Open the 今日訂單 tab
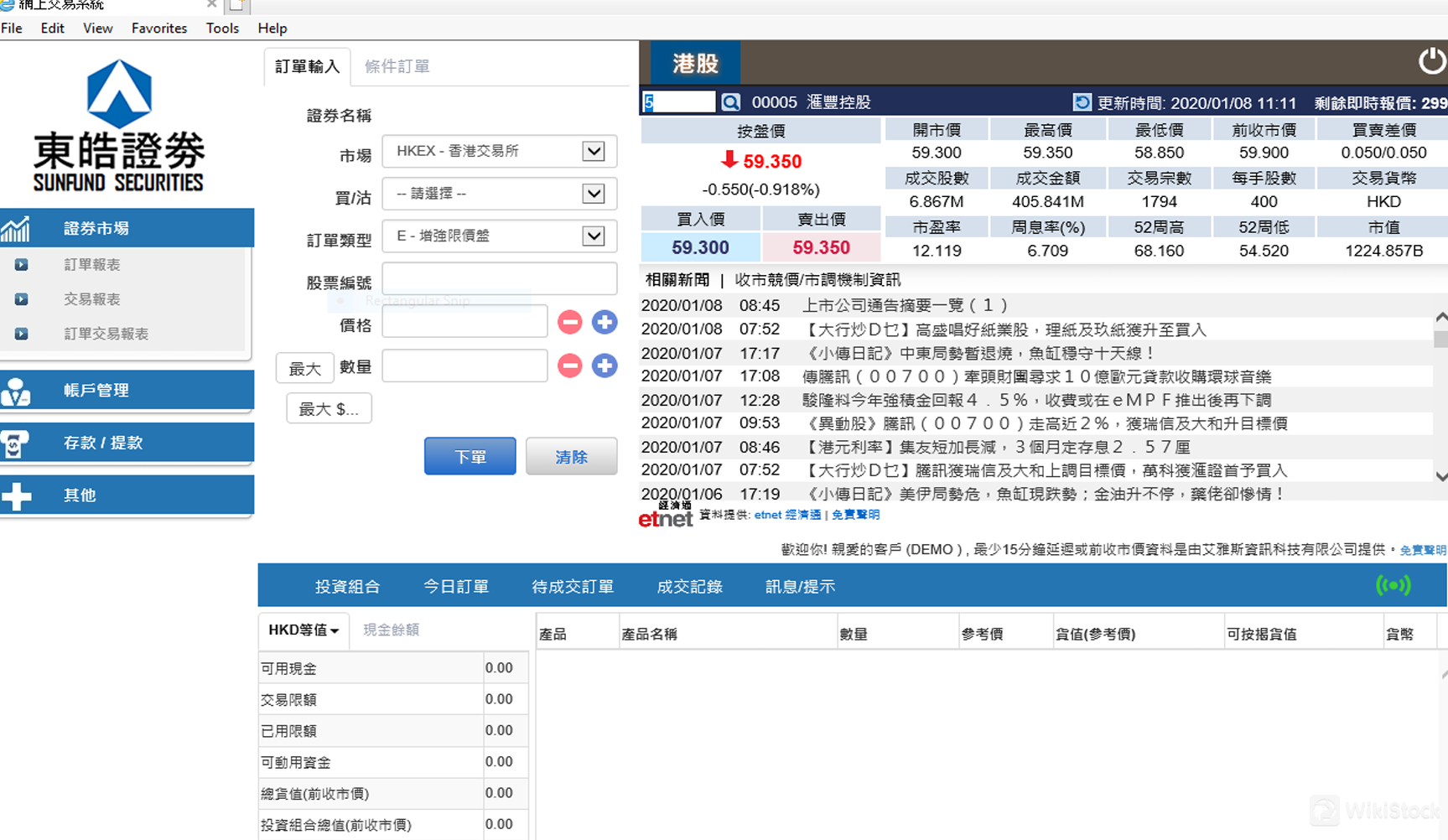Screen dimensions: 1448x840 click(x=456, y=587)
